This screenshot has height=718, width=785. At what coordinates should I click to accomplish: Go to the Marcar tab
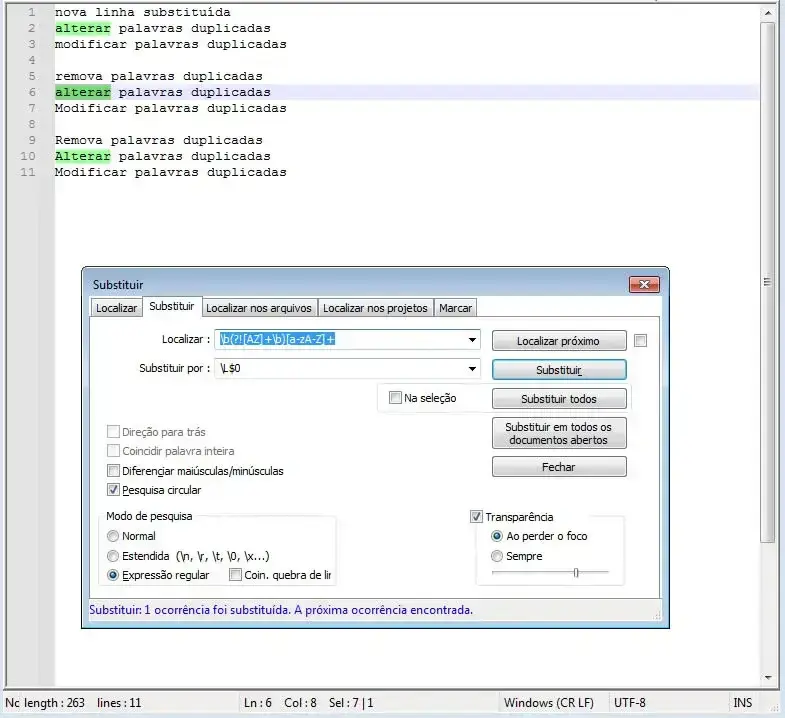coord(455,308)
